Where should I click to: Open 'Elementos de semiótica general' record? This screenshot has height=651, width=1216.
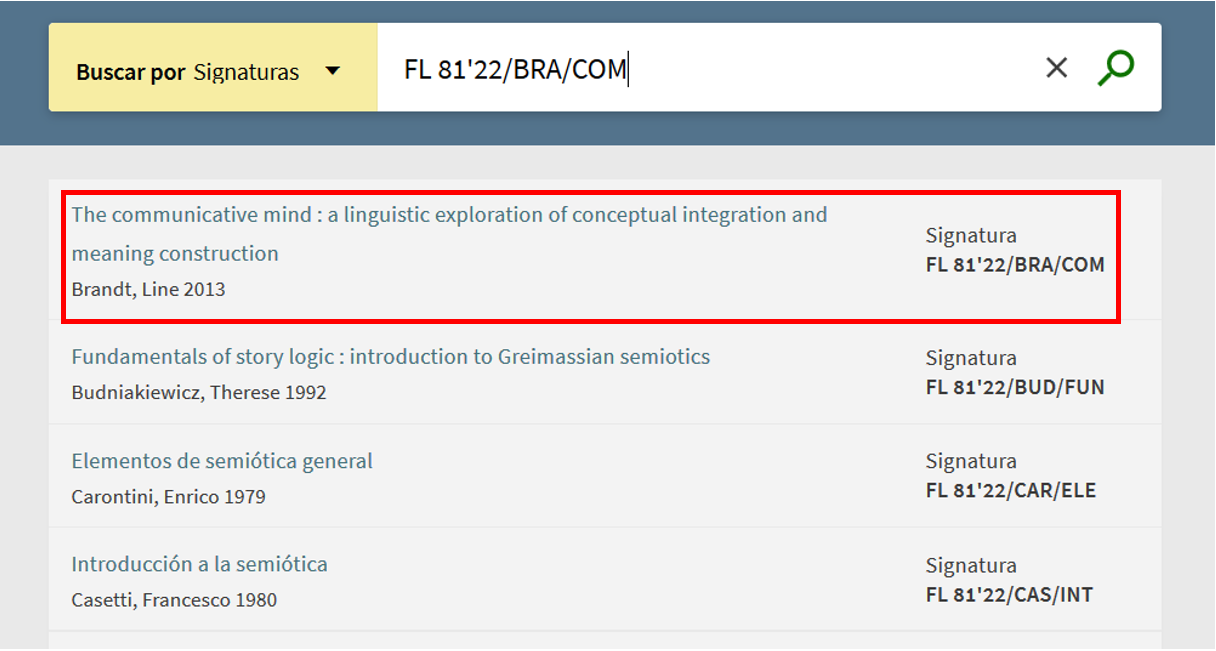point(222,461)
